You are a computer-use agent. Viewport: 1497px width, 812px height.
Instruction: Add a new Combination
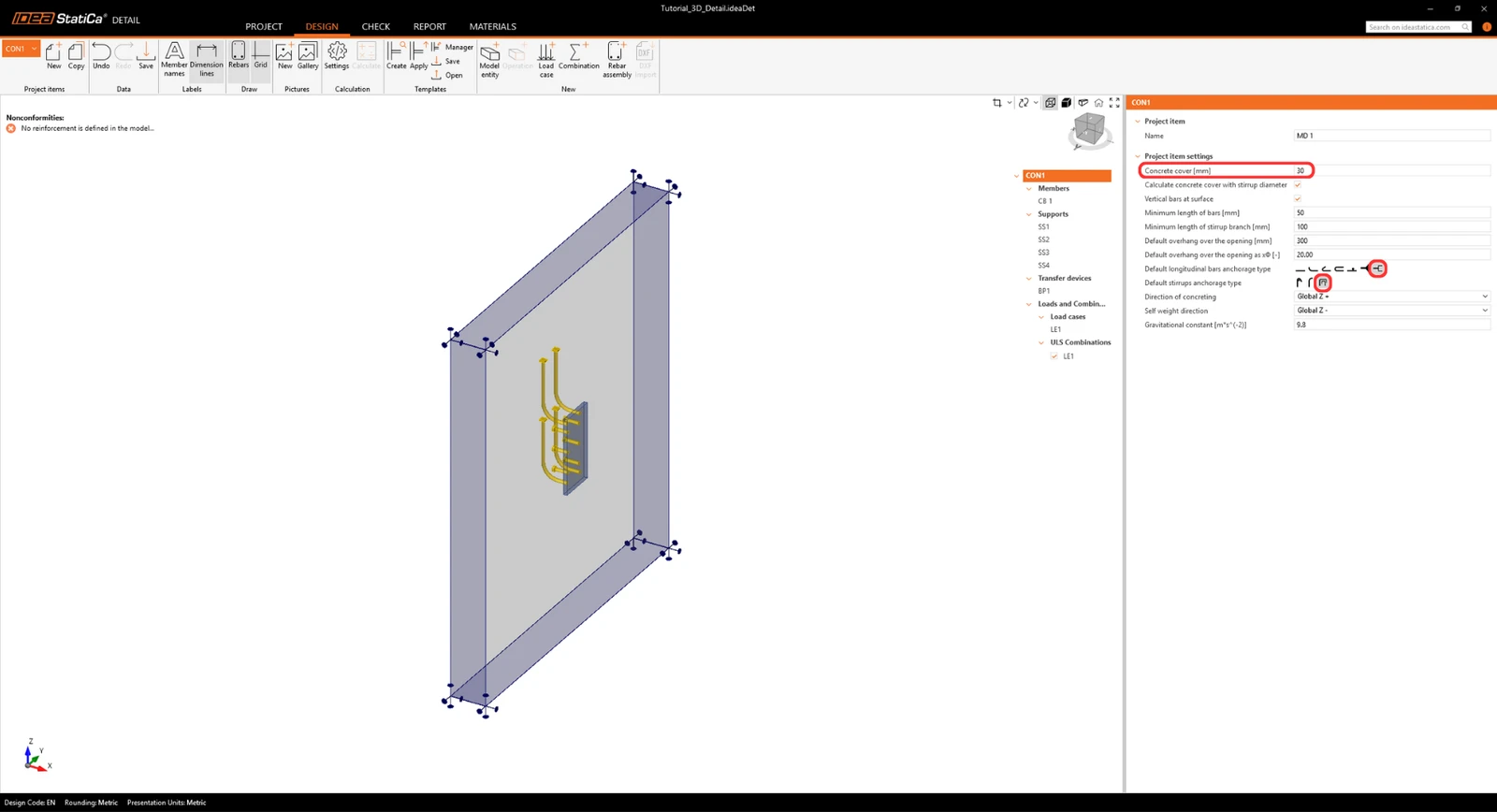click(x=579, y=56)
